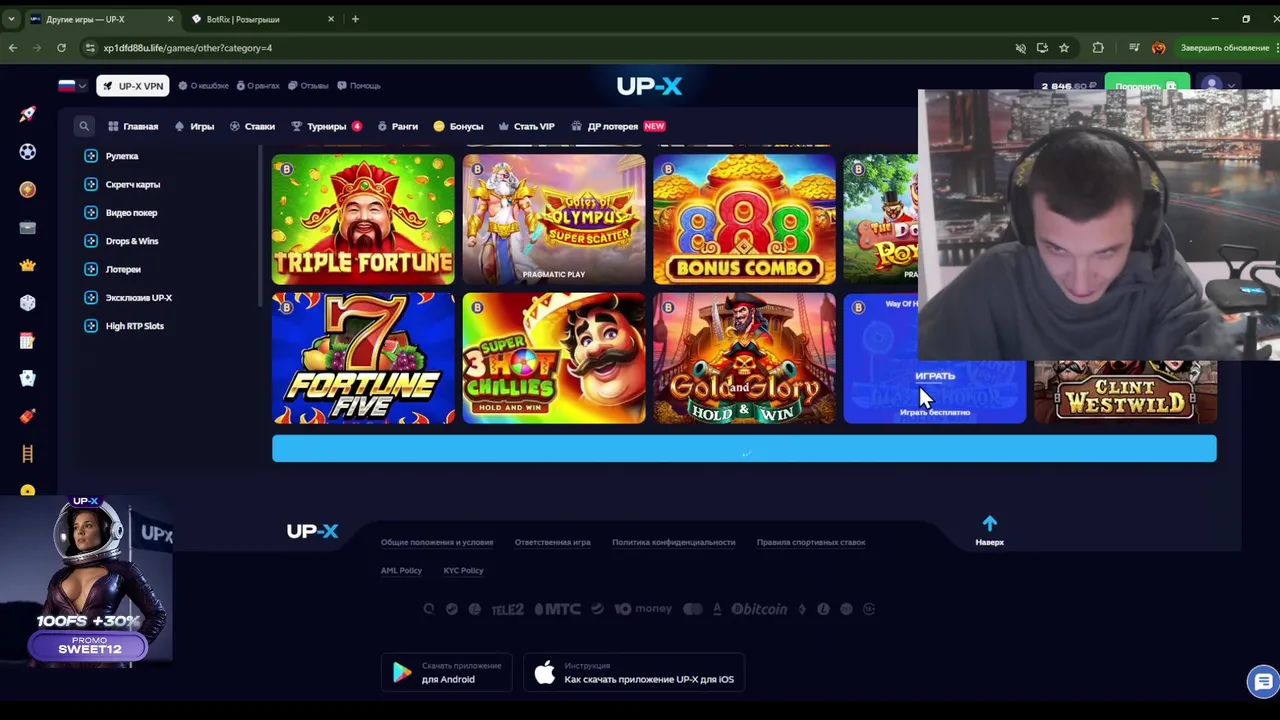Go back with the browser back arrow
Viewport: 1280px width, 720px height.
pos(13,48)
